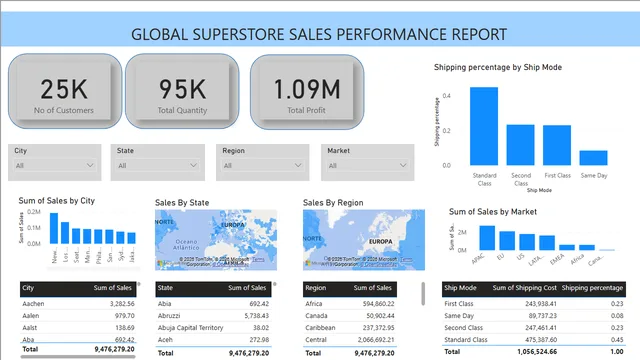Click the LATAM bar in Sales by Market
Screen dimensions: 640x360
pyautogui.click(x=547, y=243)
